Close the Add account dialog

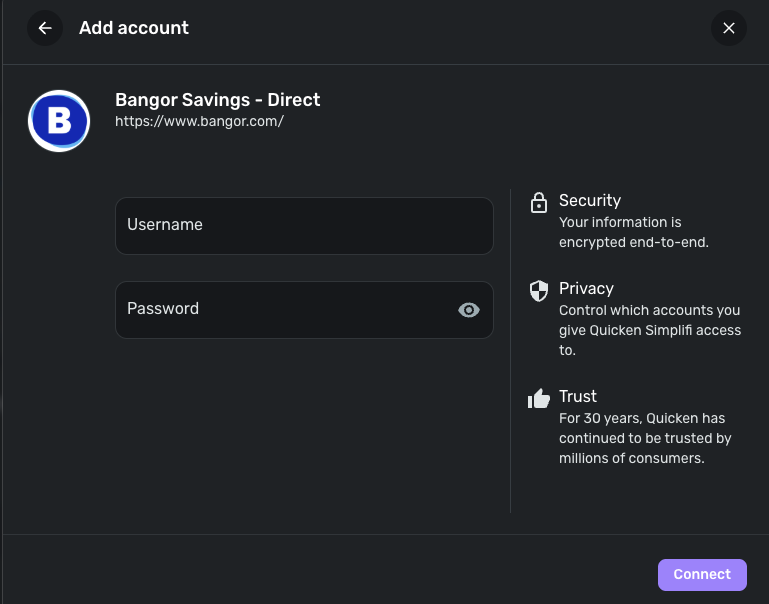pyautogui.click(x=729, y=28)
